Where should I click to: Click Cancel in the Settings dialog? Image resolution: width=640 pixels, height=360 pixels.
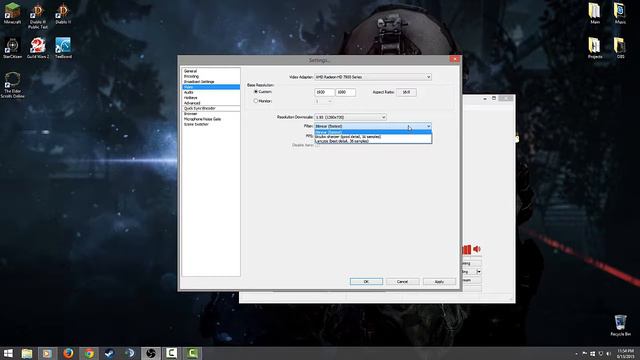point(402,282)
